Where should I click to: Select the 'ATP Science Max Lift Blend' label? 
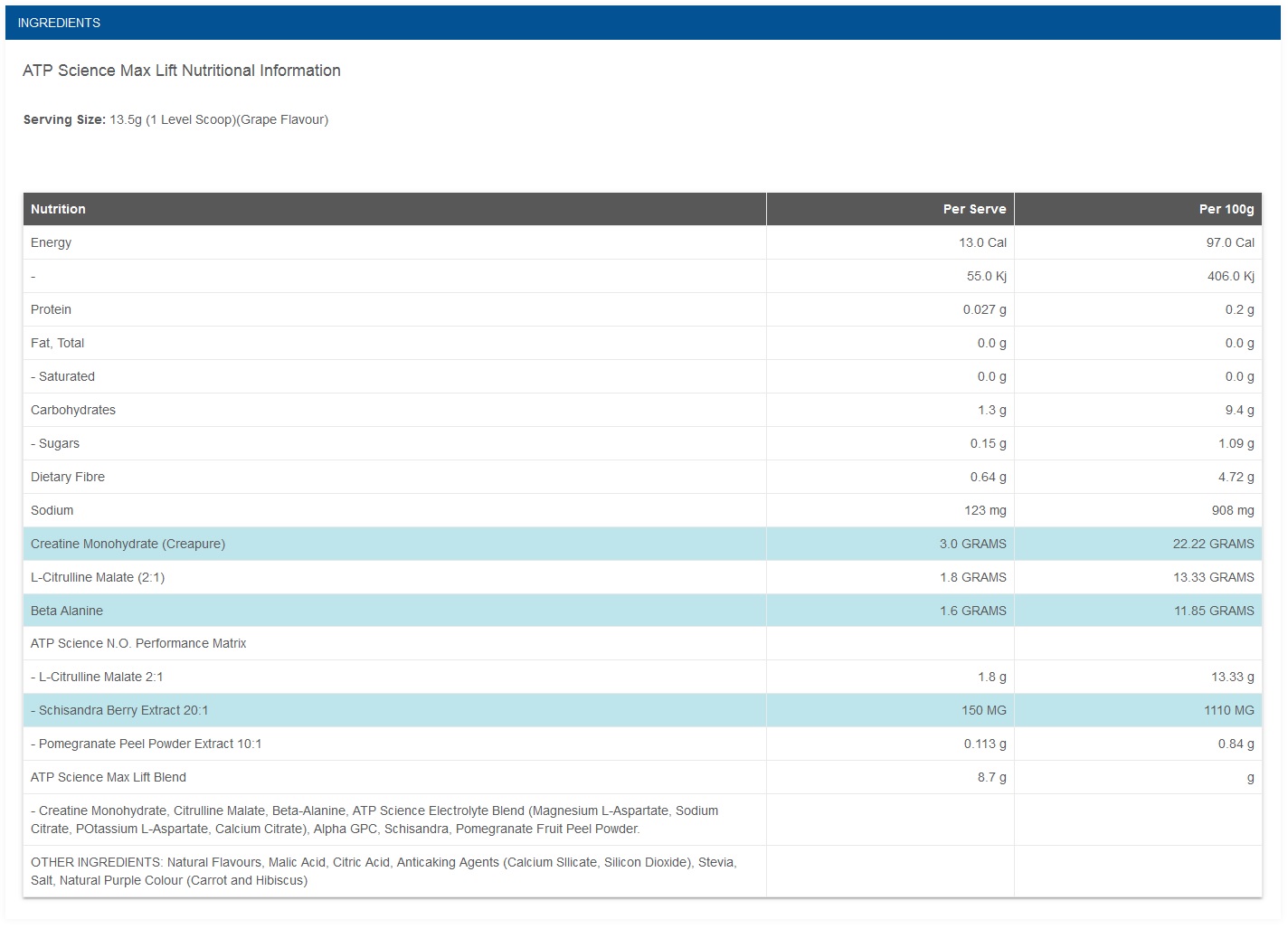point(109,777)
